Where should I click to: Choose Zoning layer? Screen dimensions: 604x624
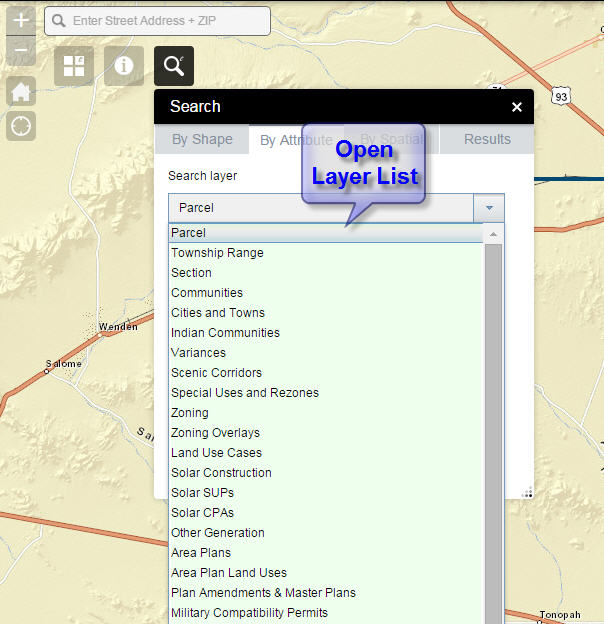[325, 413]
